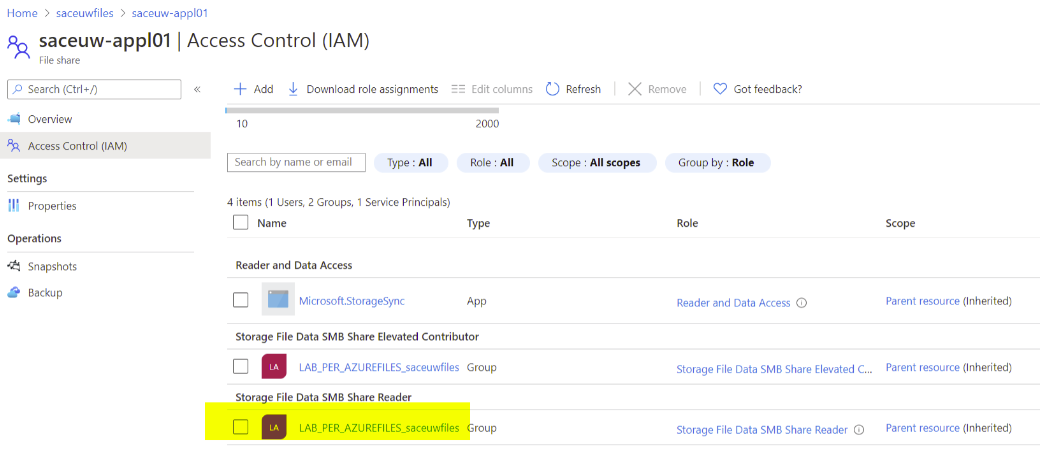Open Snapshots under Operations
Viewport: 1040px width, 459px height.
[52, 267]
